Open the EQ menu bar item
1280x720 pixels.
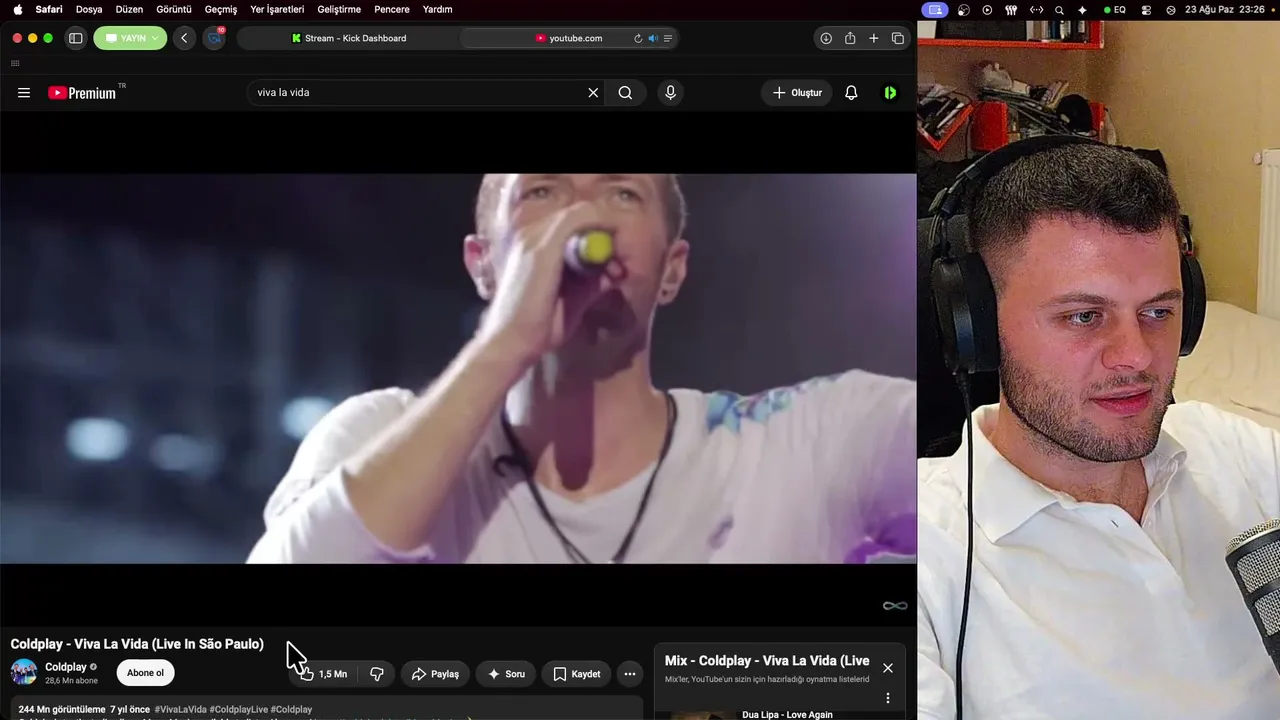click(x=1115, y=9)
